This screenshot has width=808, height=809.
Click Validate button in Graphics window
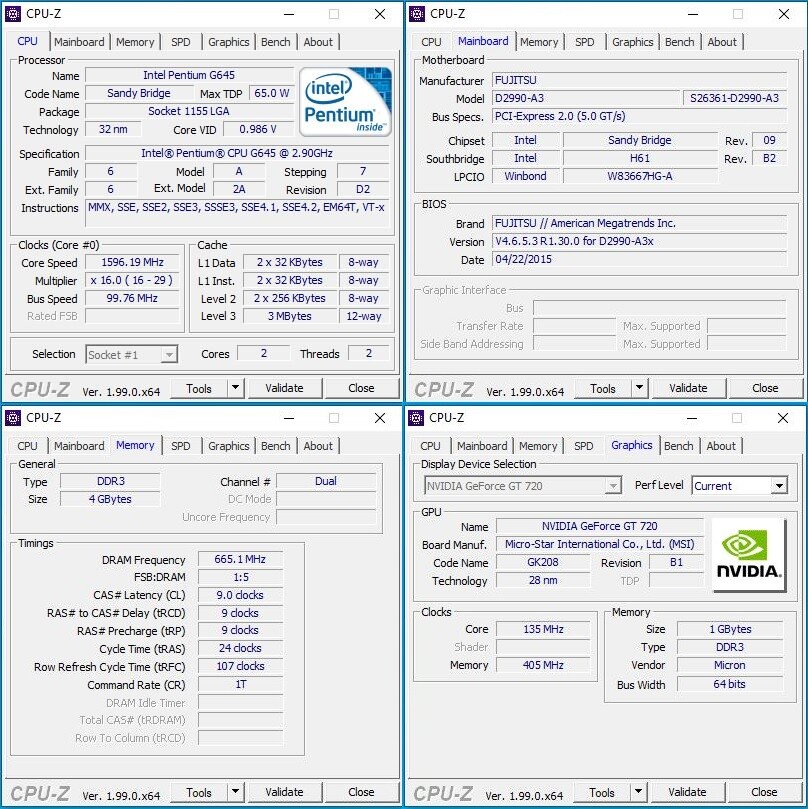tap(688, 792)
